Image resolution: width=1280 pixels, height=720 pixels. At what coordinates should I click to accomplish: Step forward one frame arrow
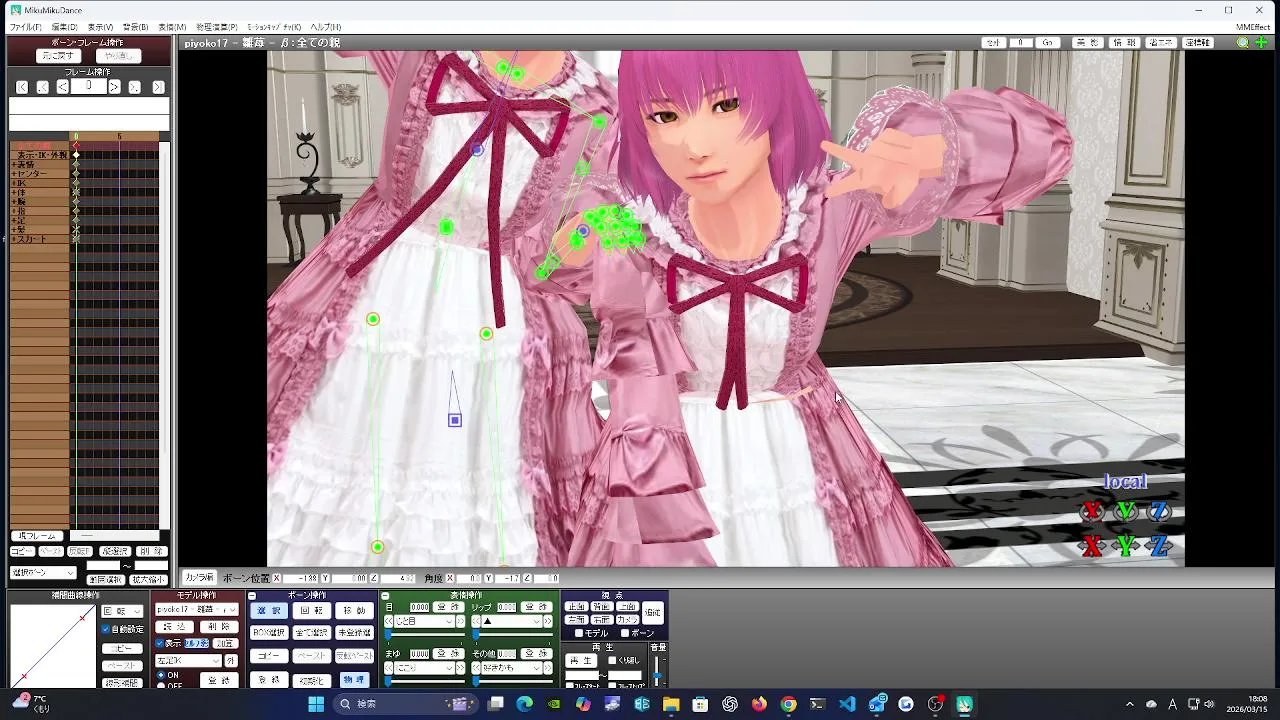tap(114, 87)
